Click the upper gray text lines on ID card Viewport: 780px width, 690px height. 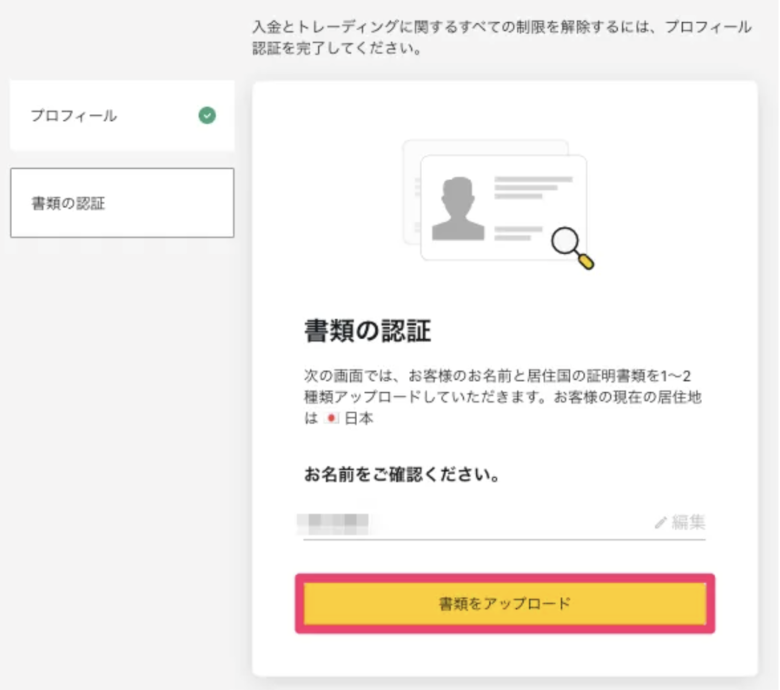pyautogui.click(x=532, y=188)
